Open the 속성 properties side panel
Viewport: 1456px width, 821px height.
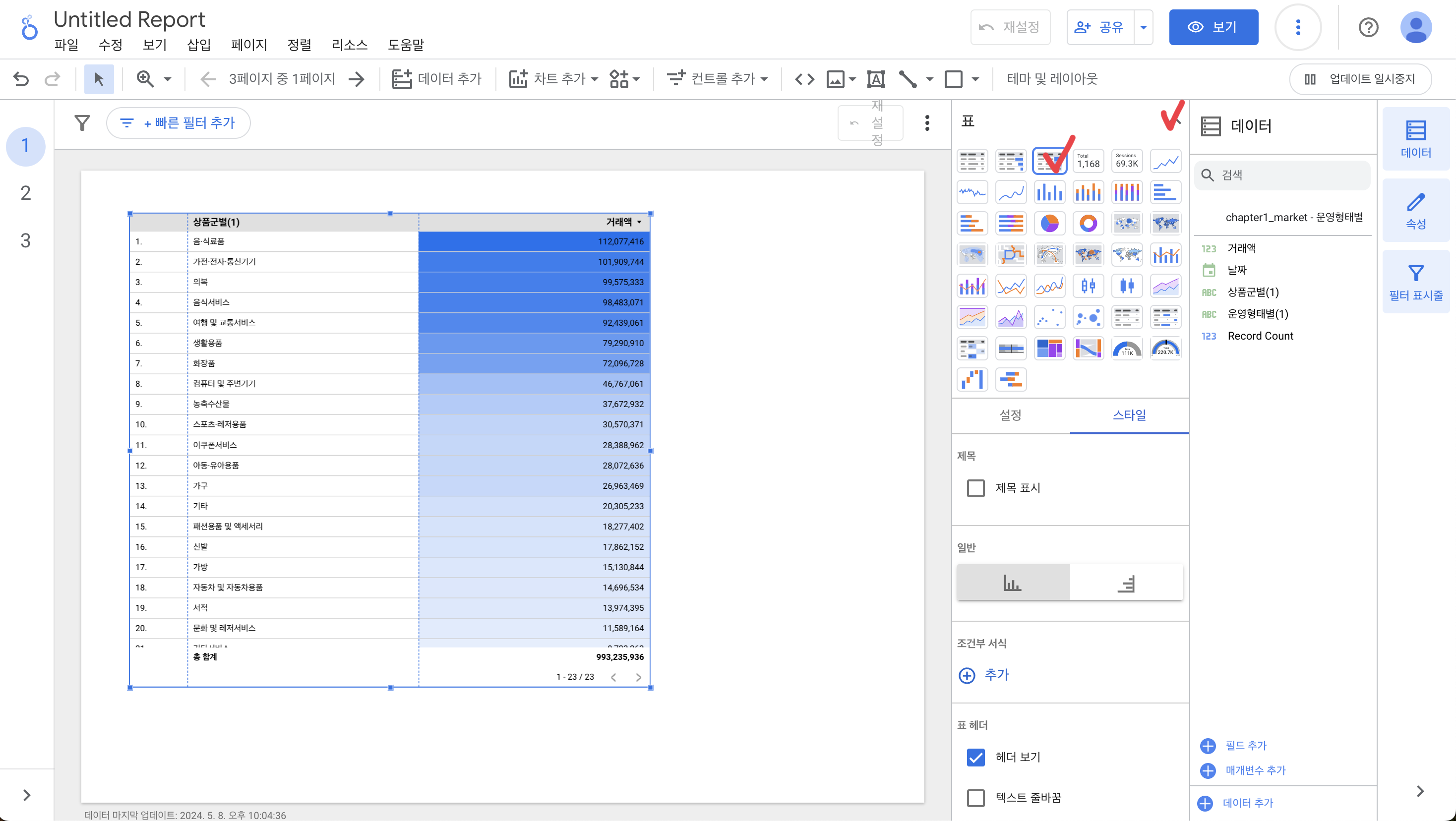pos(1415,211)
